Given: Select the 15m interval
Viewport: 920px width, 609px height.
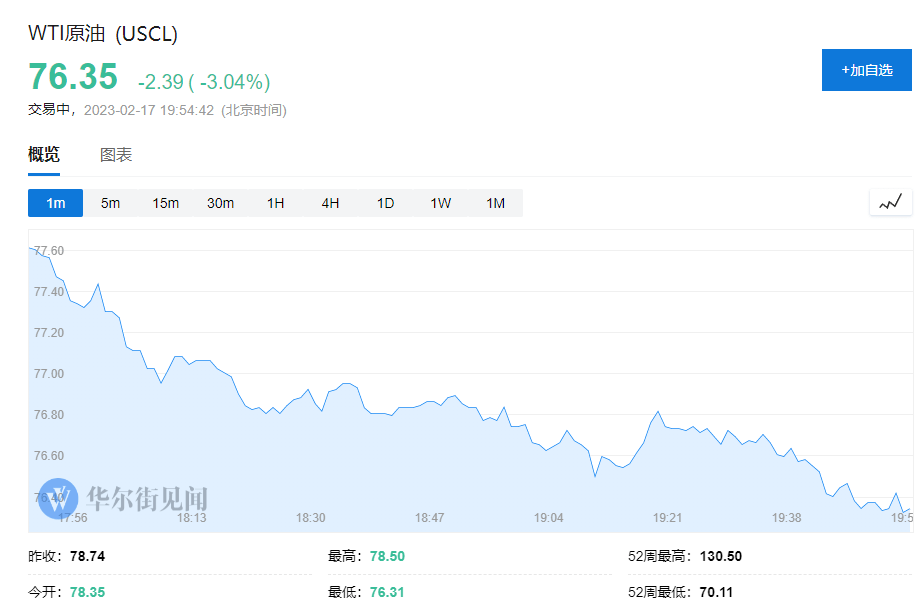Looking at the screenshot, I should click(x=165, y=203).
